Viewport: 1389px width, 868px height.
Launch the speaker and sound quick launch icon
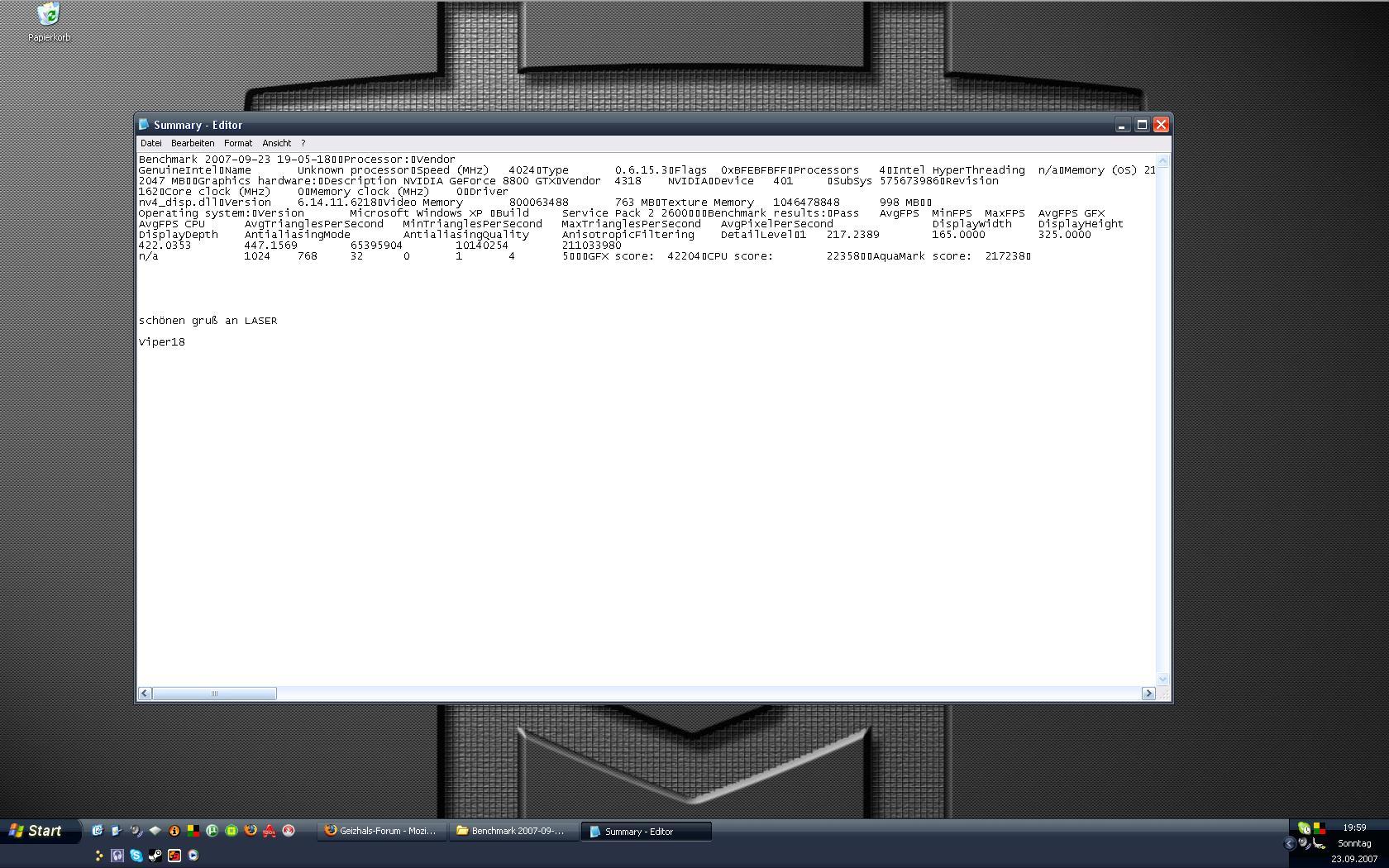pyautogui.click(x=136, y=830)
